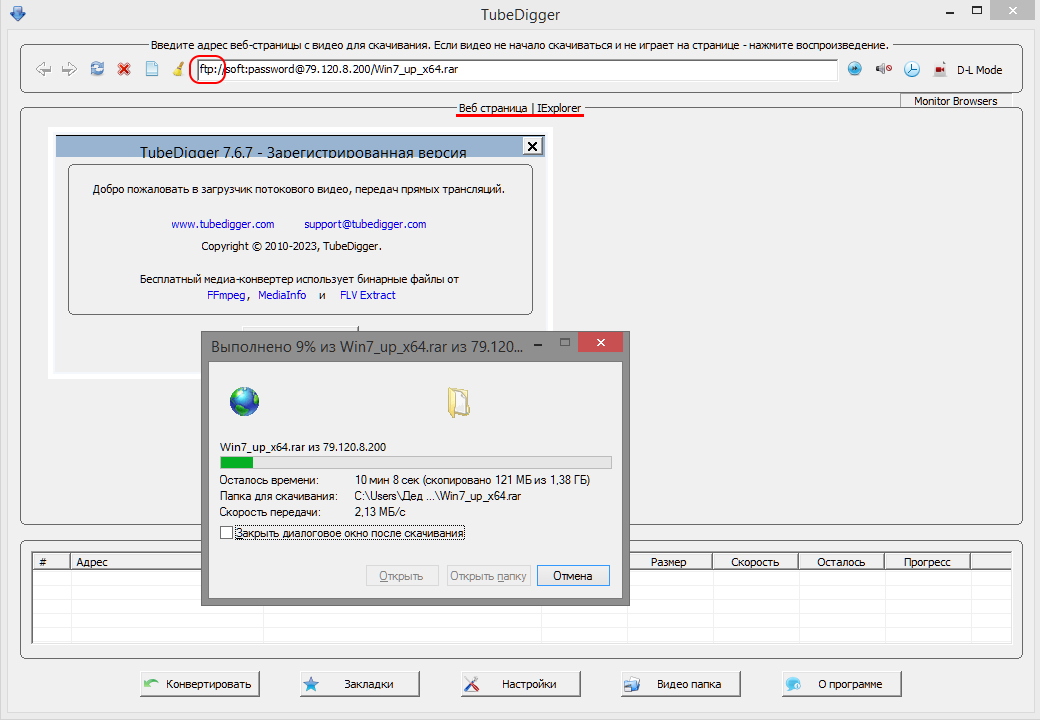Start recording with the camera icon
Screen dimensions: 1040x720
(x=940, y=69)
